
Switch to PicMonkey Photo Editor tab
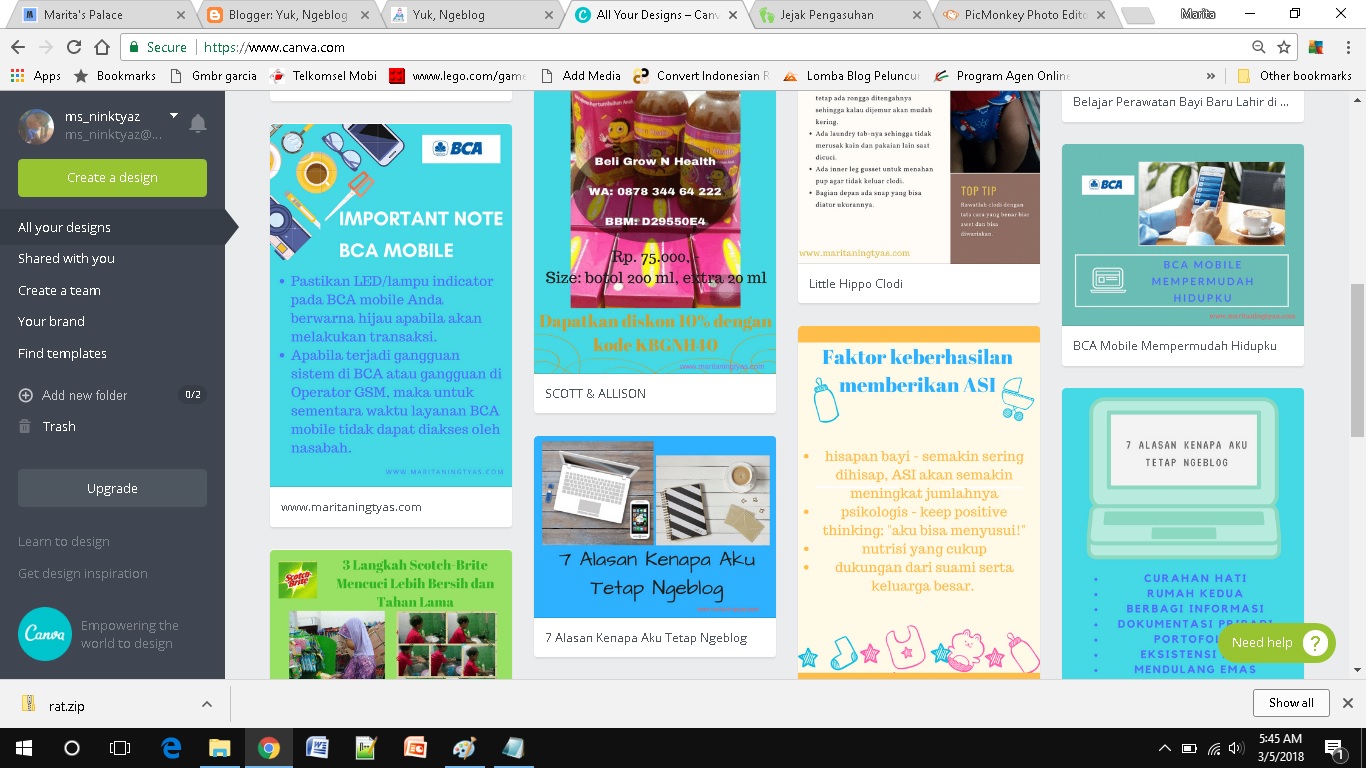[x=1023, y=15]
